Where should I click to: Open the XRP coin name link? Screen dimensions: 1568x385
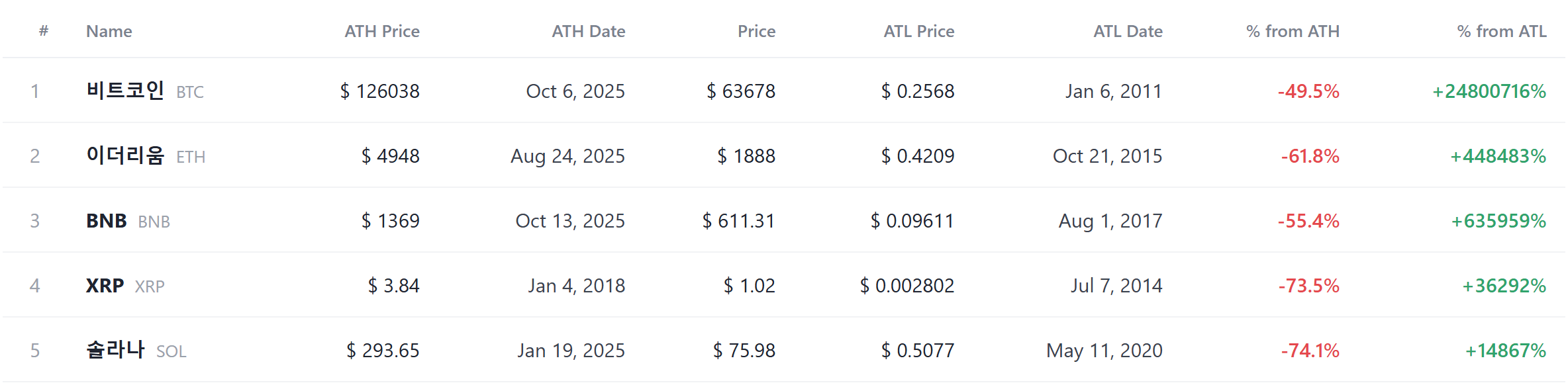pyautogui.click(x=105, y=285)
